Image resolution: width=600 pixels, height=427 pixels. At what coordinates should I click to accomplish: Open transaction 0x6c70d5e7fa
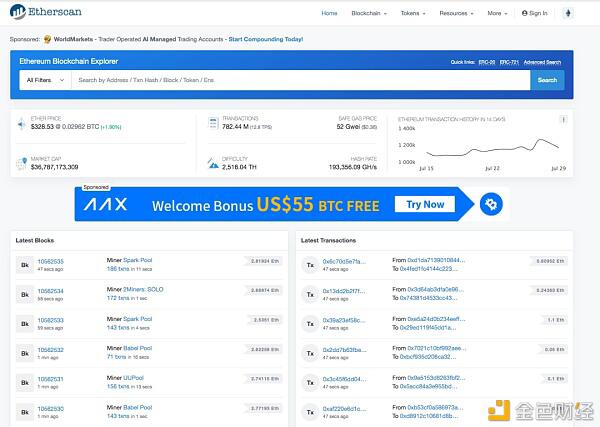pyautogui.click(x=344, y=261)
